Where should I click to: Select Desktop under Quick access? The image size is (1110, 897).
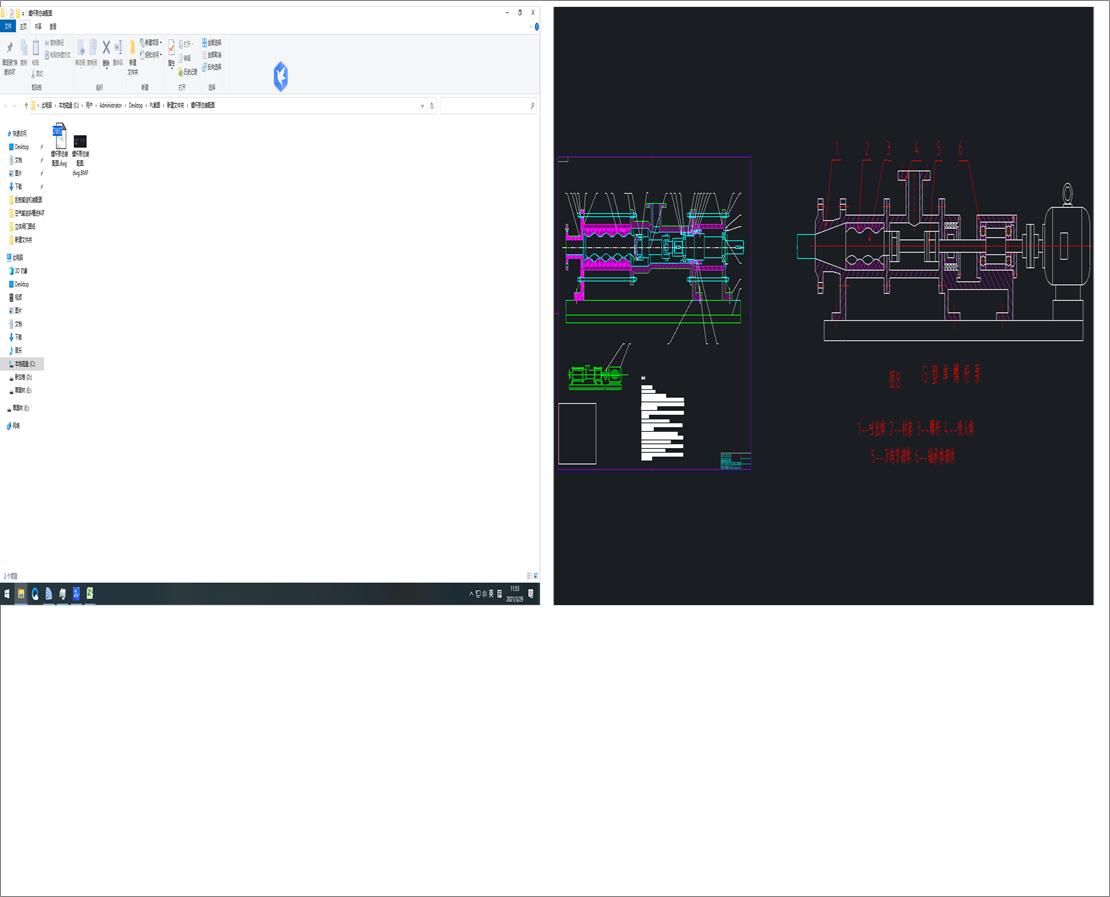(19, 147)
